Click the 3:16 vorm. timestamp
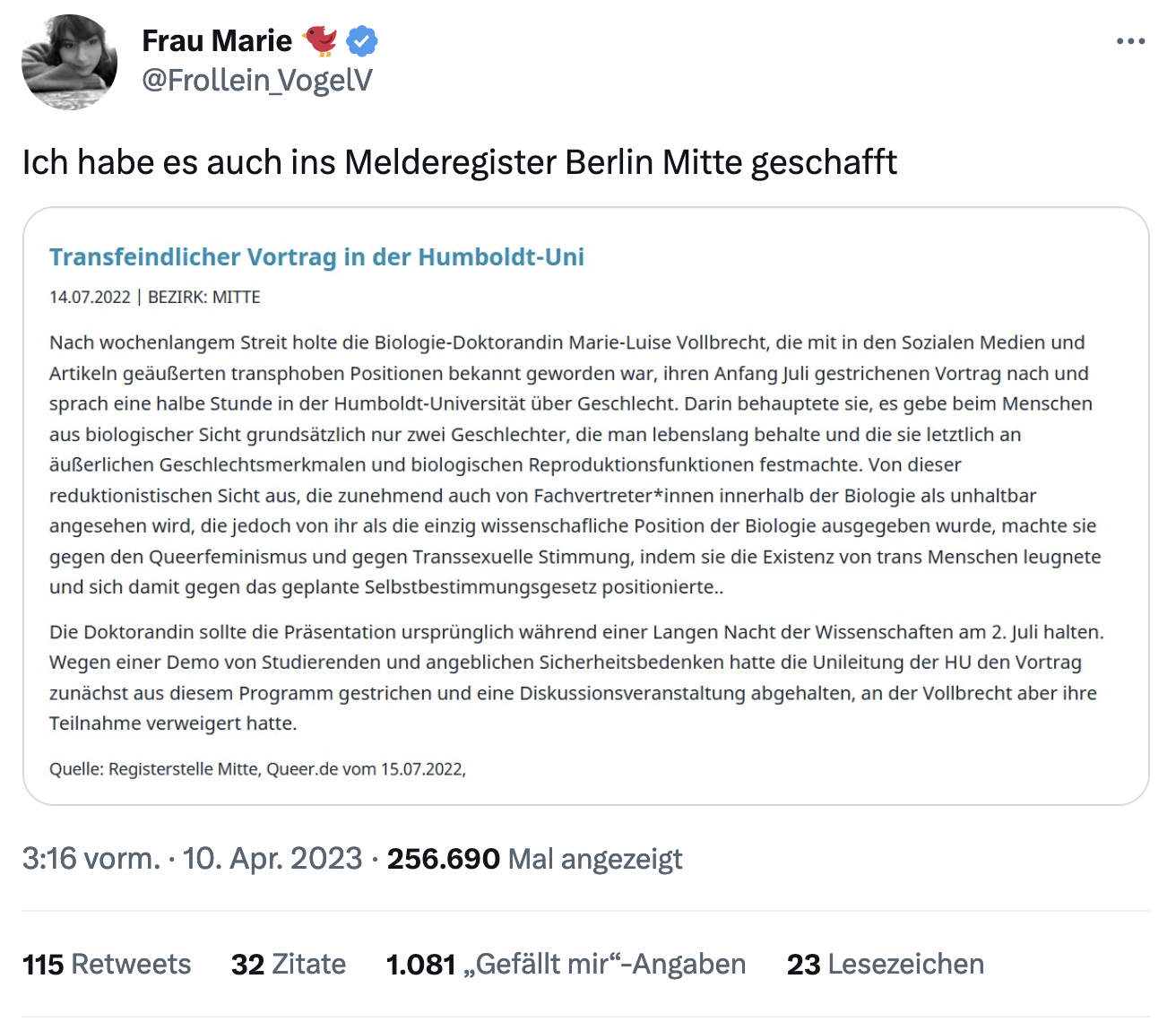Screen dimensions: 1176x1022 tap(91, 859)
